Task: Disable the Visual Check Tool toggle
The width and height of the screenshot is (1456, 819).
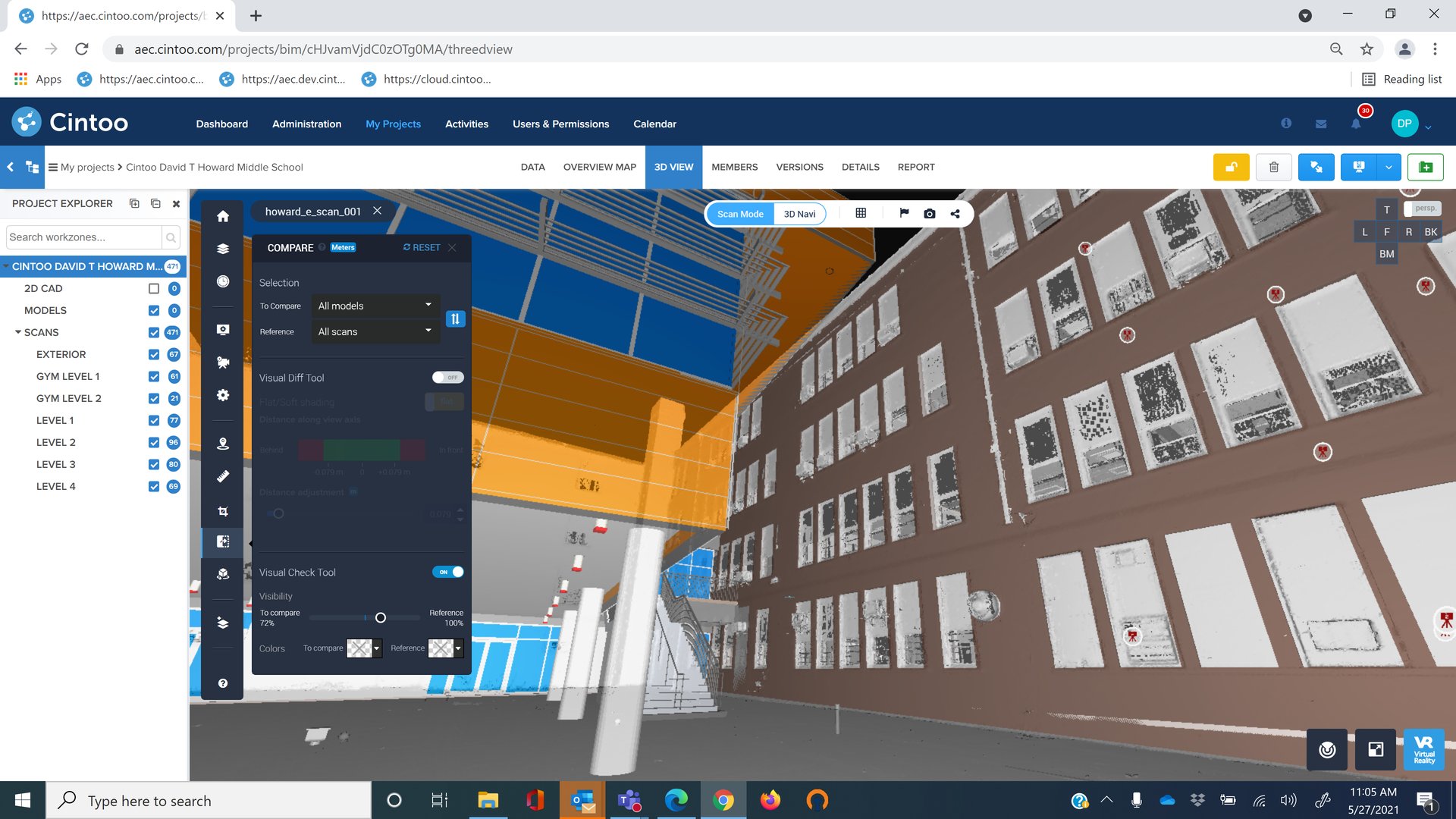Action: (447, 572)
